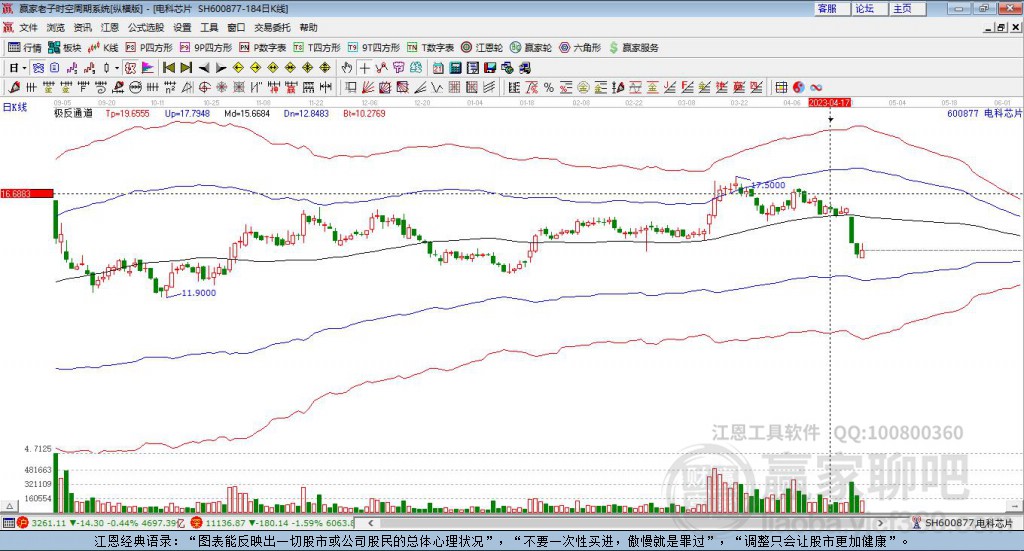Click the red floppy save icon
This screenshot has height=551, width=1024.
pos(490,68)
